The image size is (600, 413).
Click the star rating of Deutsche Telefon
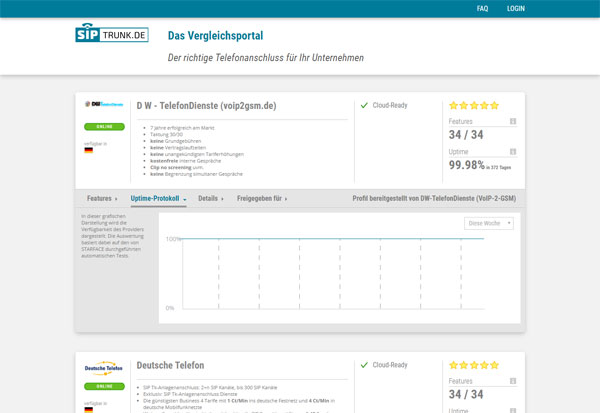tap(474, 365)
